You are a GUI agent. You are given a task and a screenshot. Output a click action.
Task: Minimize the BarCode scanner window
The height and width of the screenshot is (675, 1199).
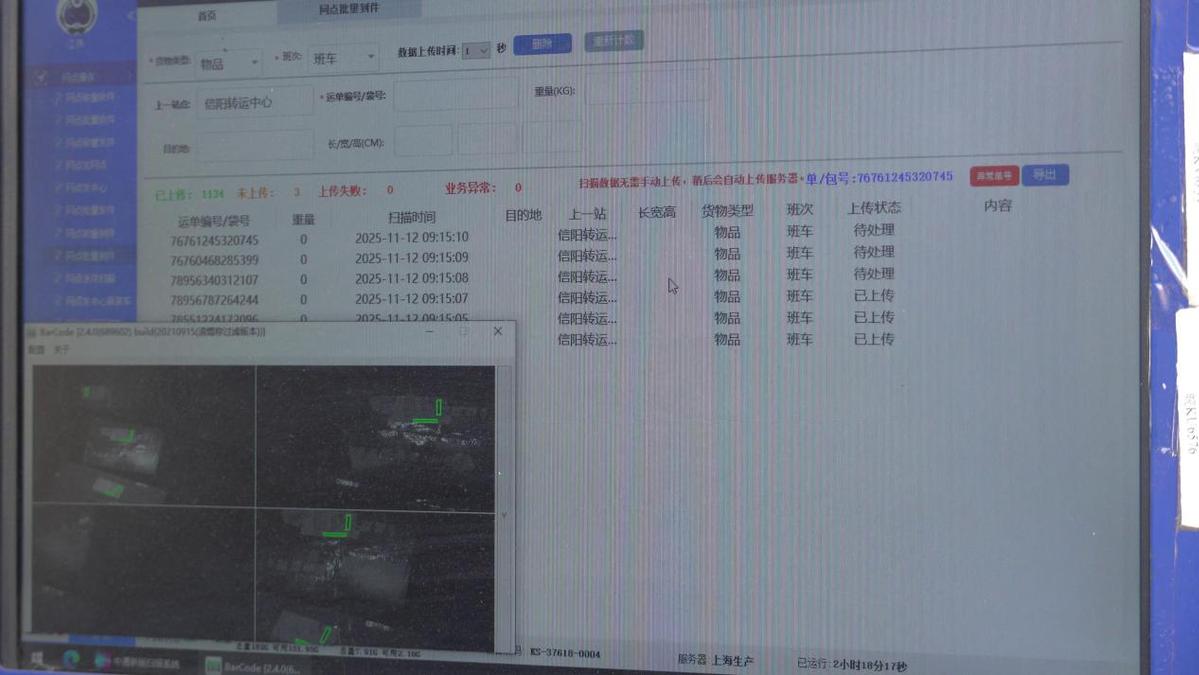point(431,332)
